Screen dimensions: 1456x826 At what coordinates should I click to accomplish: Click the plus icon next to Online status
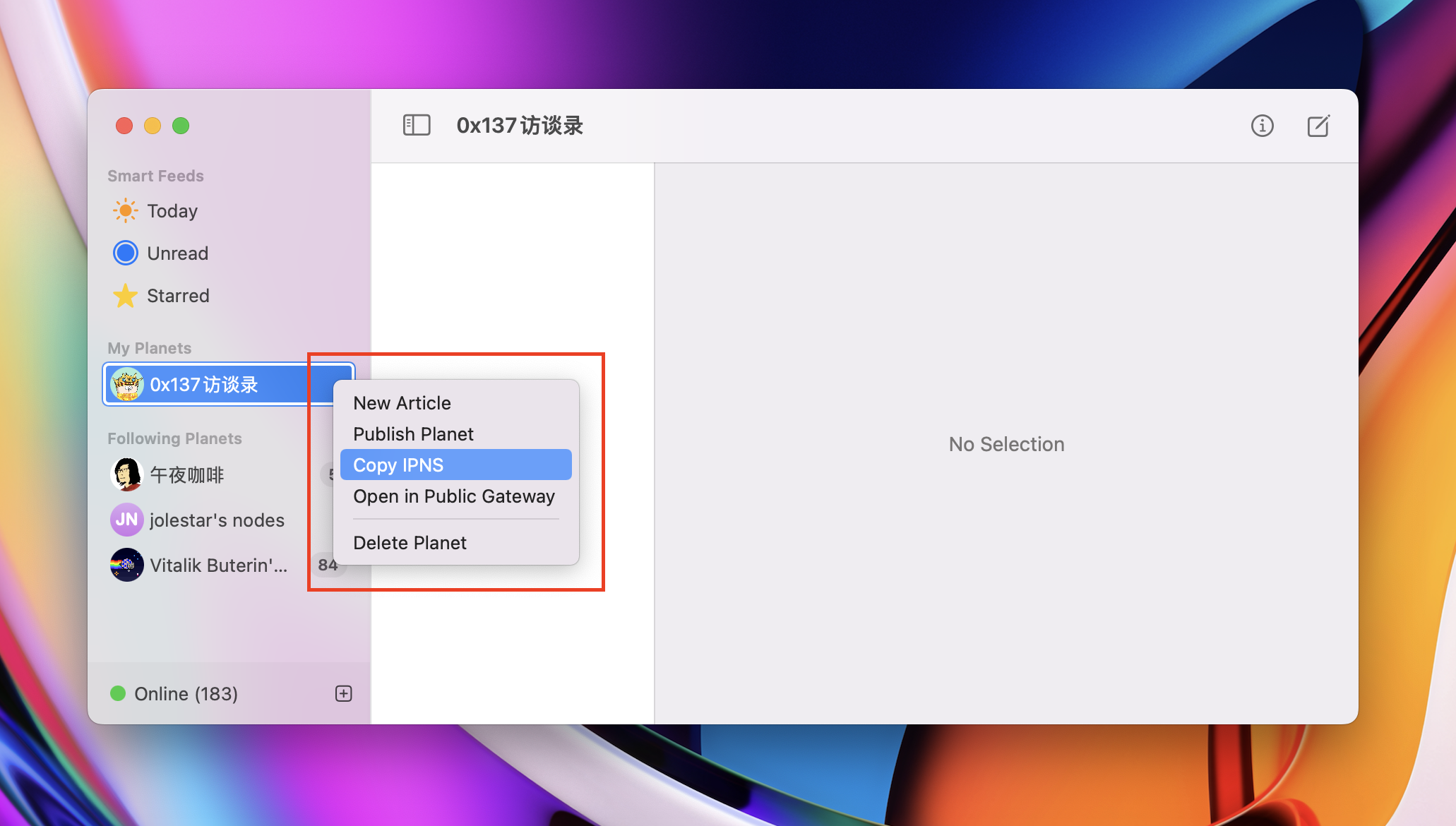[x=344, y=693]
